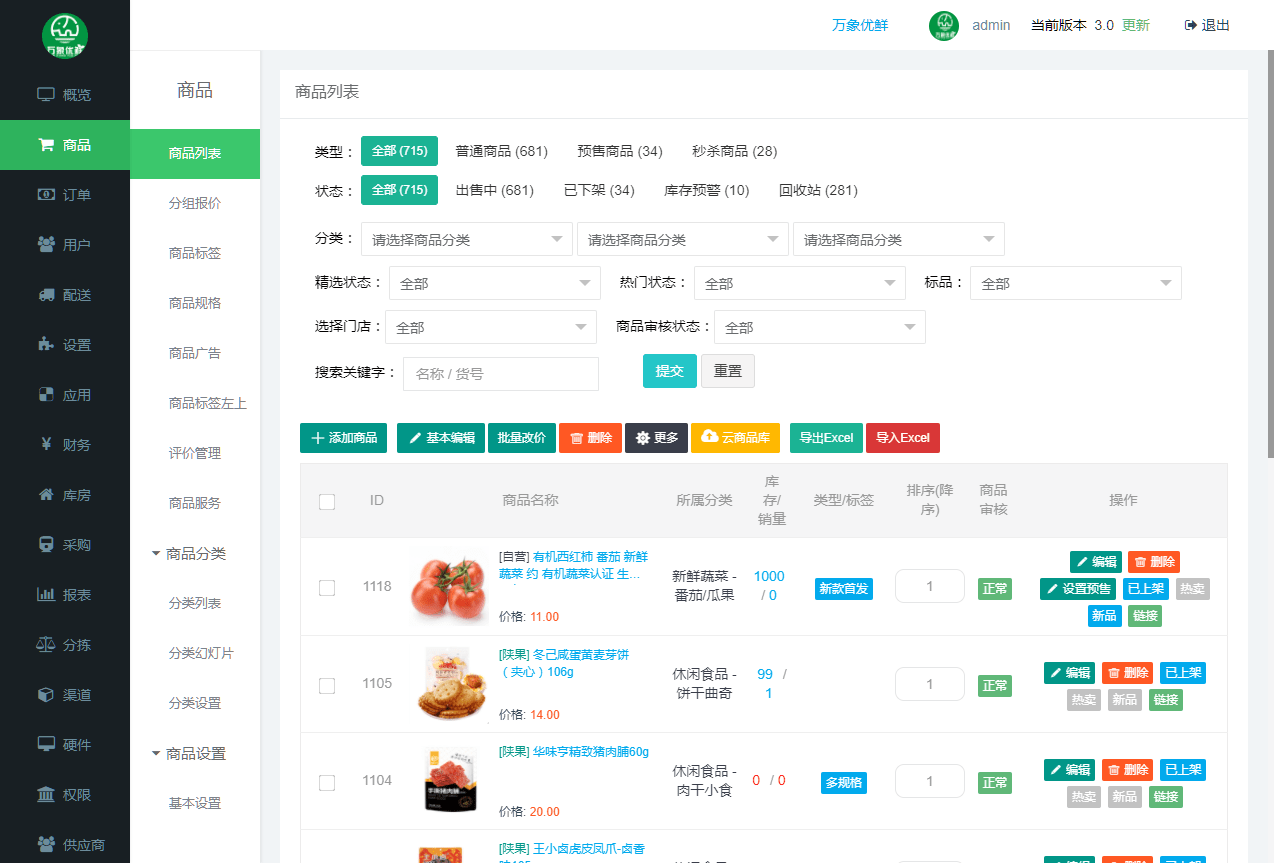Click the 分拣 balance scale icon

pos(45,645)
